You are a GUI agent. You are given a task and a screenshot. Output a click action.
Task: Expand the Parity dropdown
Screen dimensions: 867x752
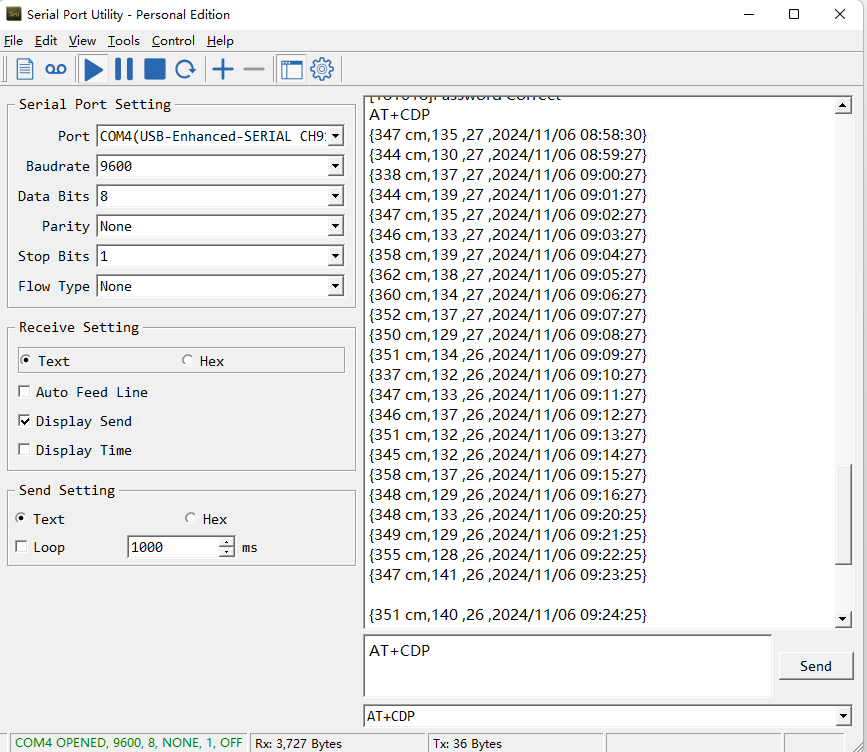click(335, 226)
